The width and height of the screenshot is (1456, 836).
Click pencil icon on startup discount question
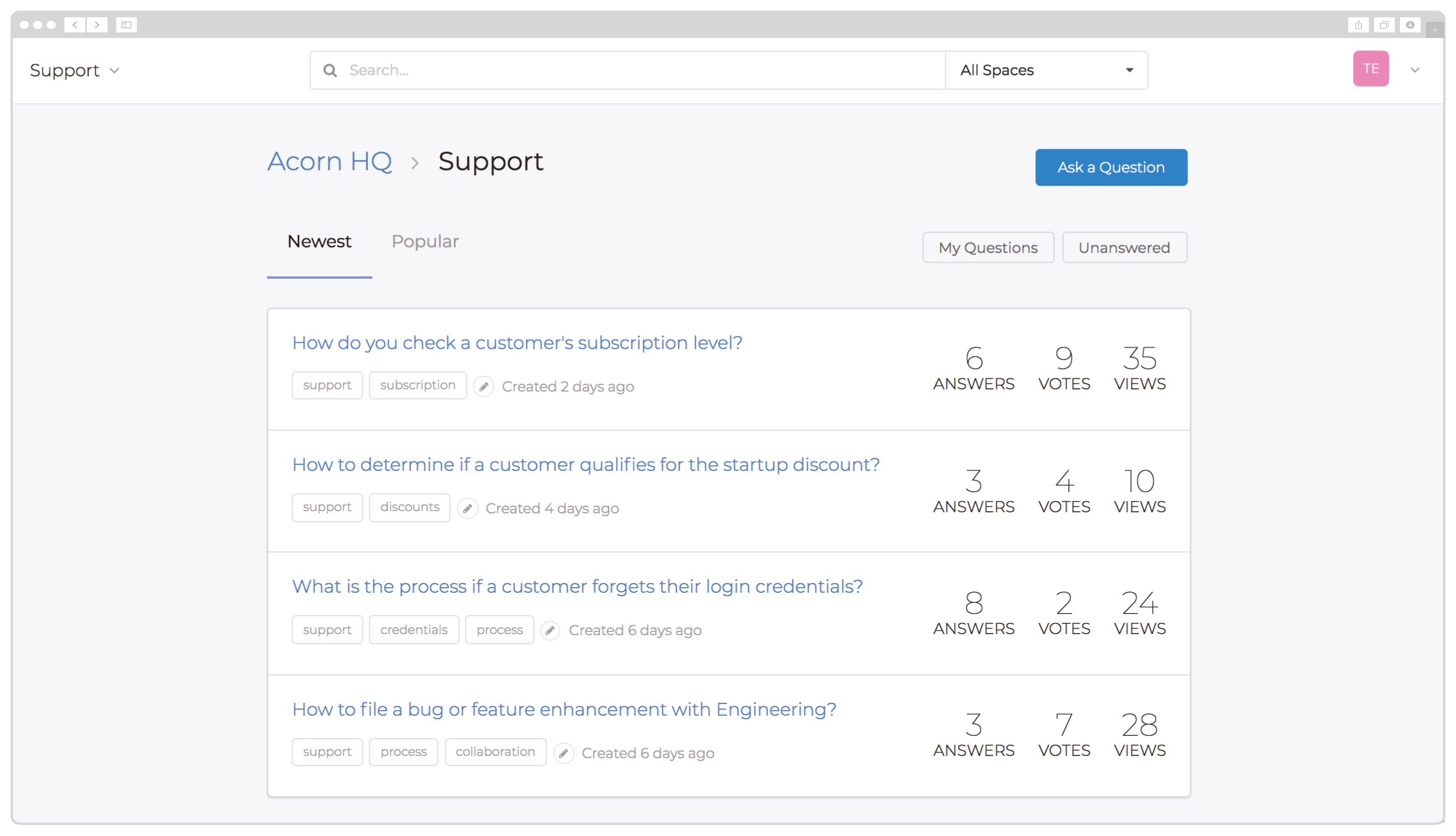point(468,508)
